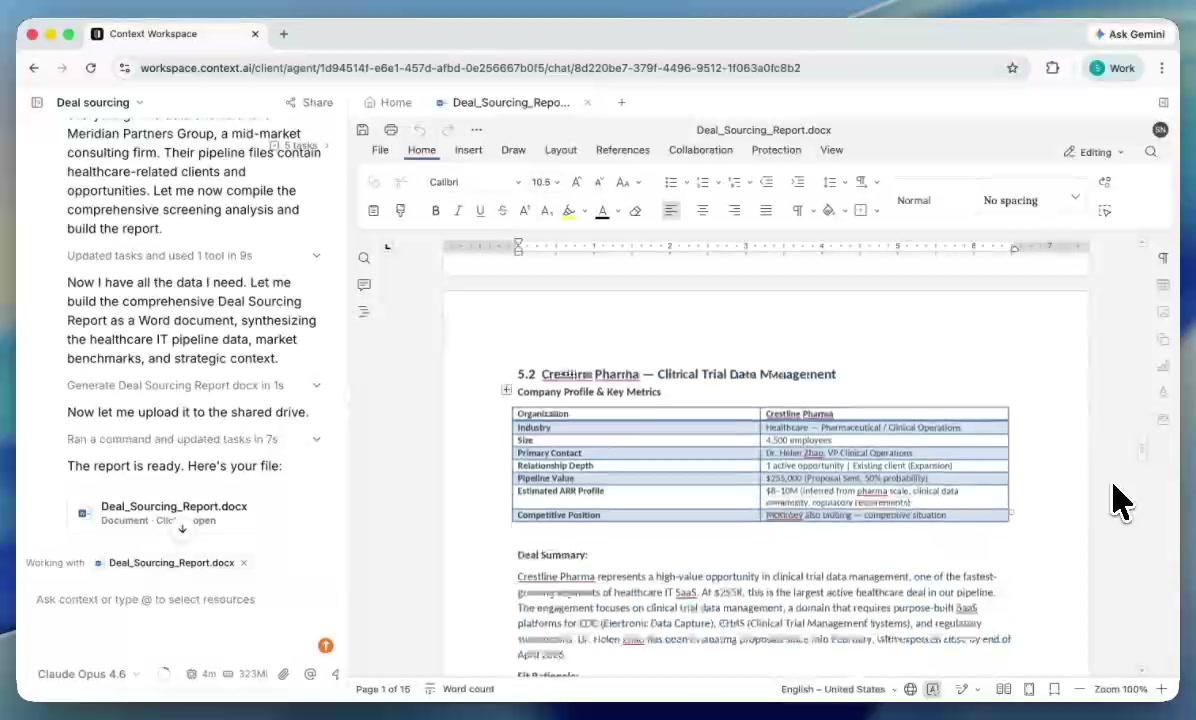Image resolution: width=1196 pixels, height=720 pixels.
Task: Toggle the left sidebar panel icon
Action: [37, 102]
